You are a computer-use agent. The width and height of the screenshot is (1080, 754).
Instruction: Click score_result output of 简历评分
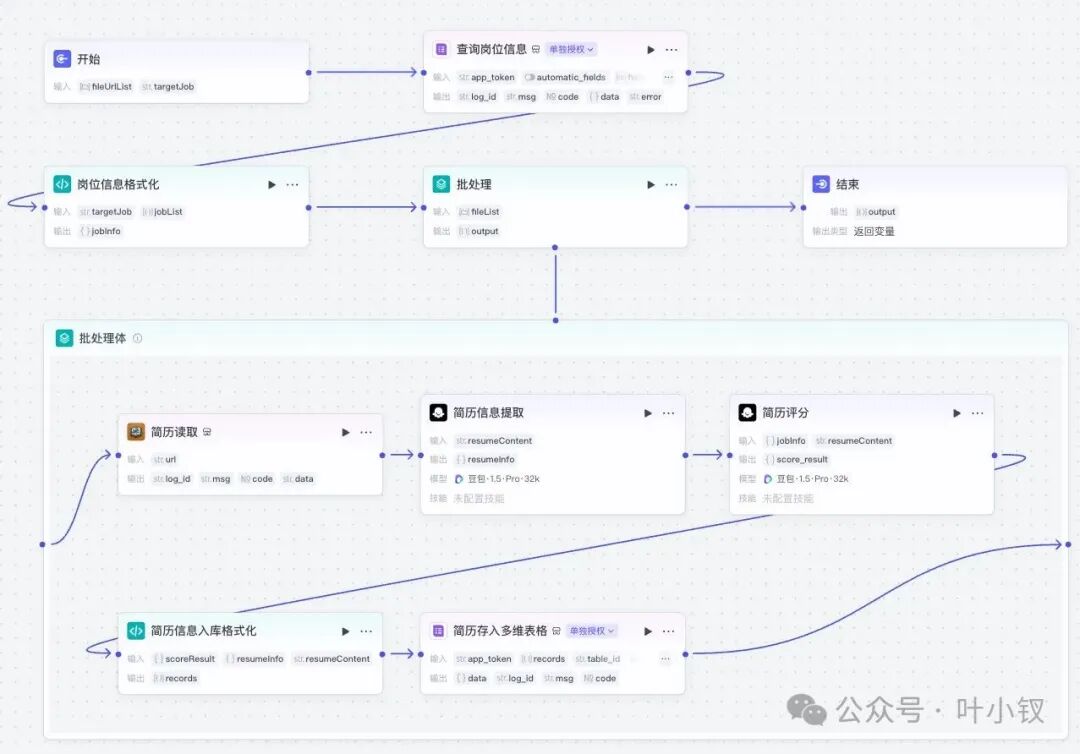tap(796, 459)
